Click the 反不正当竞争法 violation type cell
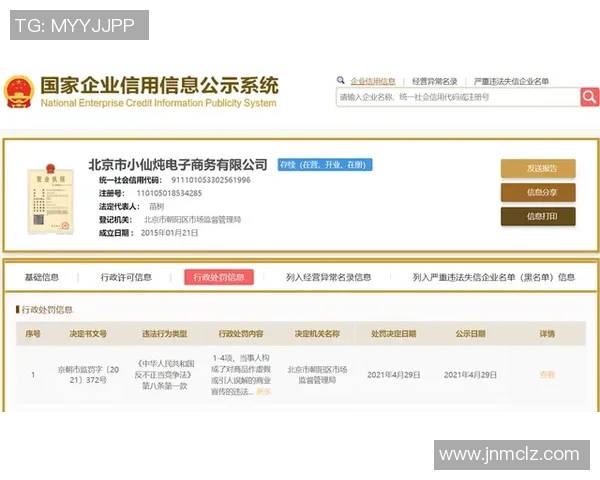Image resolution: width=600 pixels, height=480 pixels. tap(165, 375)
